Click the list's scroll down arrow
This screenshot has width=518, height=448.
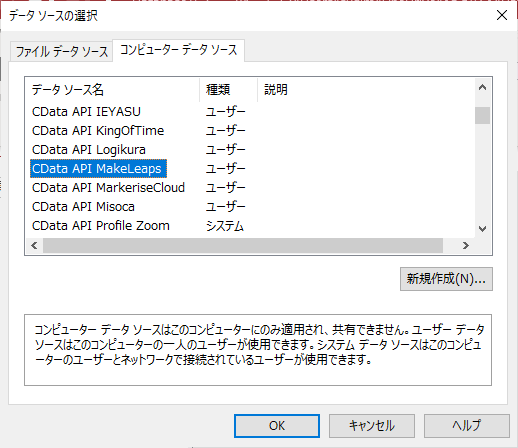482,229
